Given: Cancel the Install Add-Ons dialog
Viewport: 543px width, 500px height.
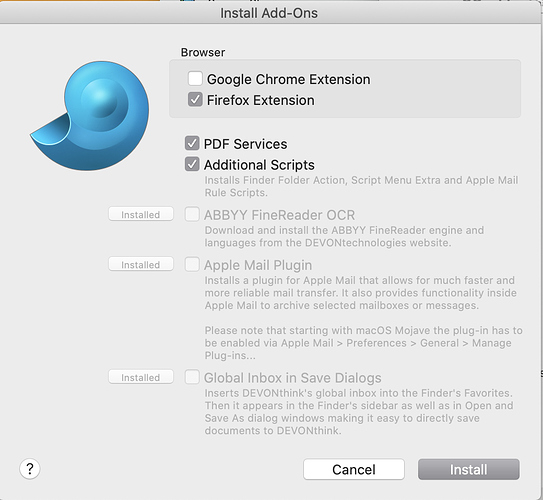Looking at the screenshot, I should point(354,470).
